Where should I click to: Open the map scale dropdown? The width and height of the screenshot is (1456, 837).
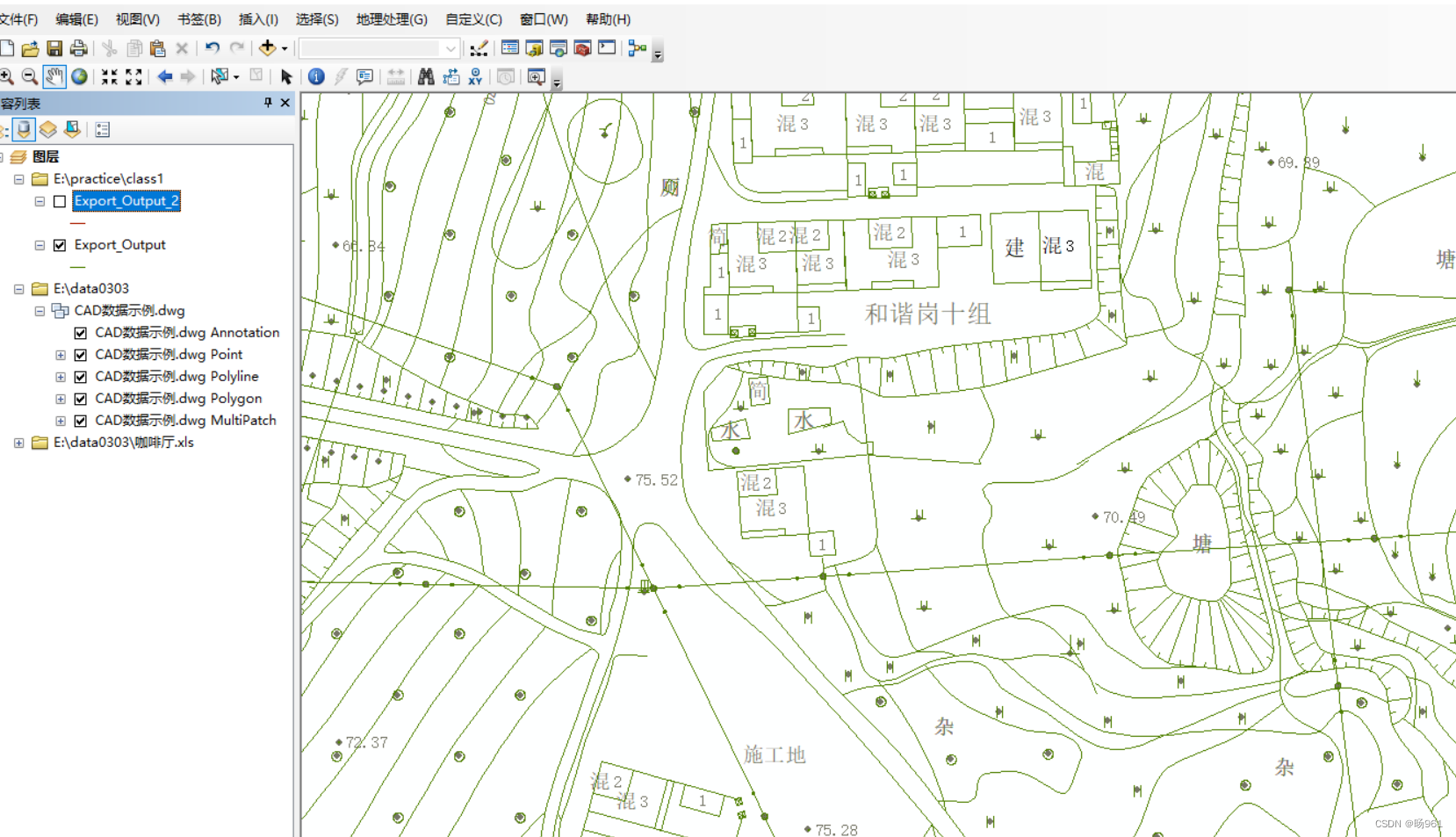450,48
